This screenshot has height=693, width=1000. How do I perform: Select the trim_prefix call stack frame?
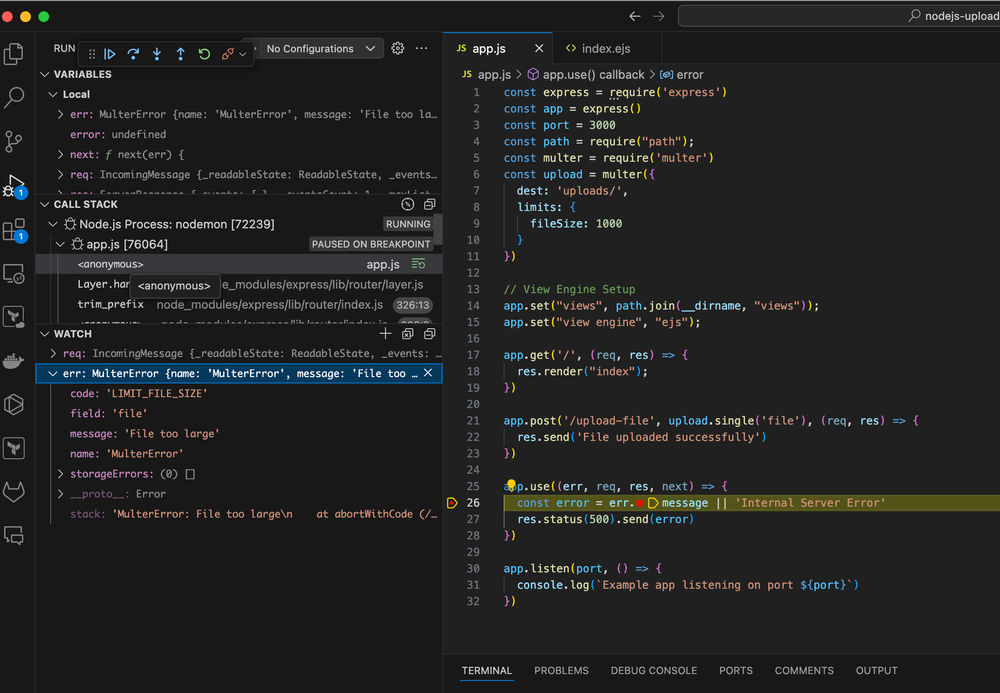tap(111, 305)
